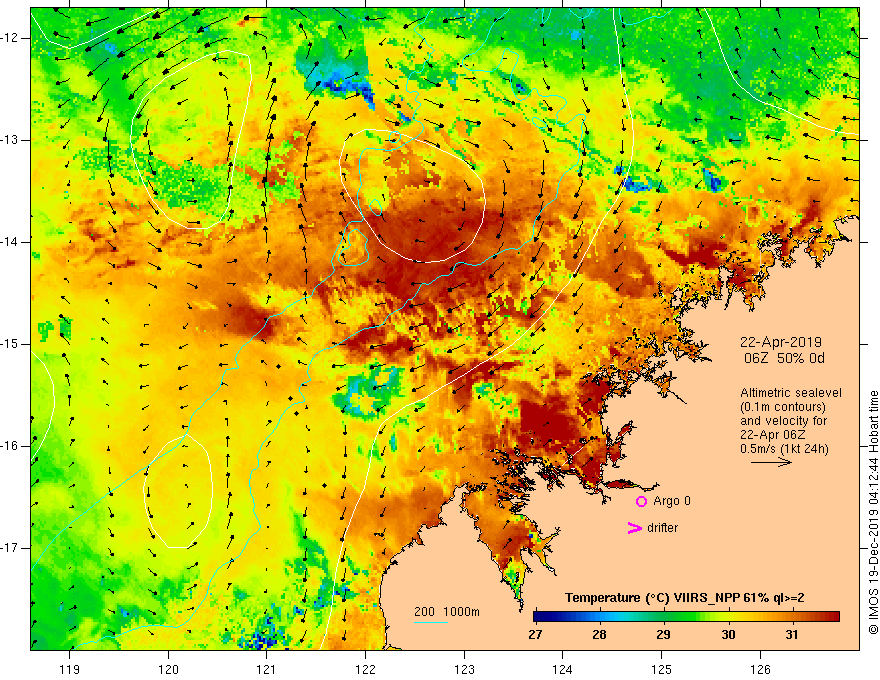
Task: Click the latitude label -17
Action: [11, 548]
